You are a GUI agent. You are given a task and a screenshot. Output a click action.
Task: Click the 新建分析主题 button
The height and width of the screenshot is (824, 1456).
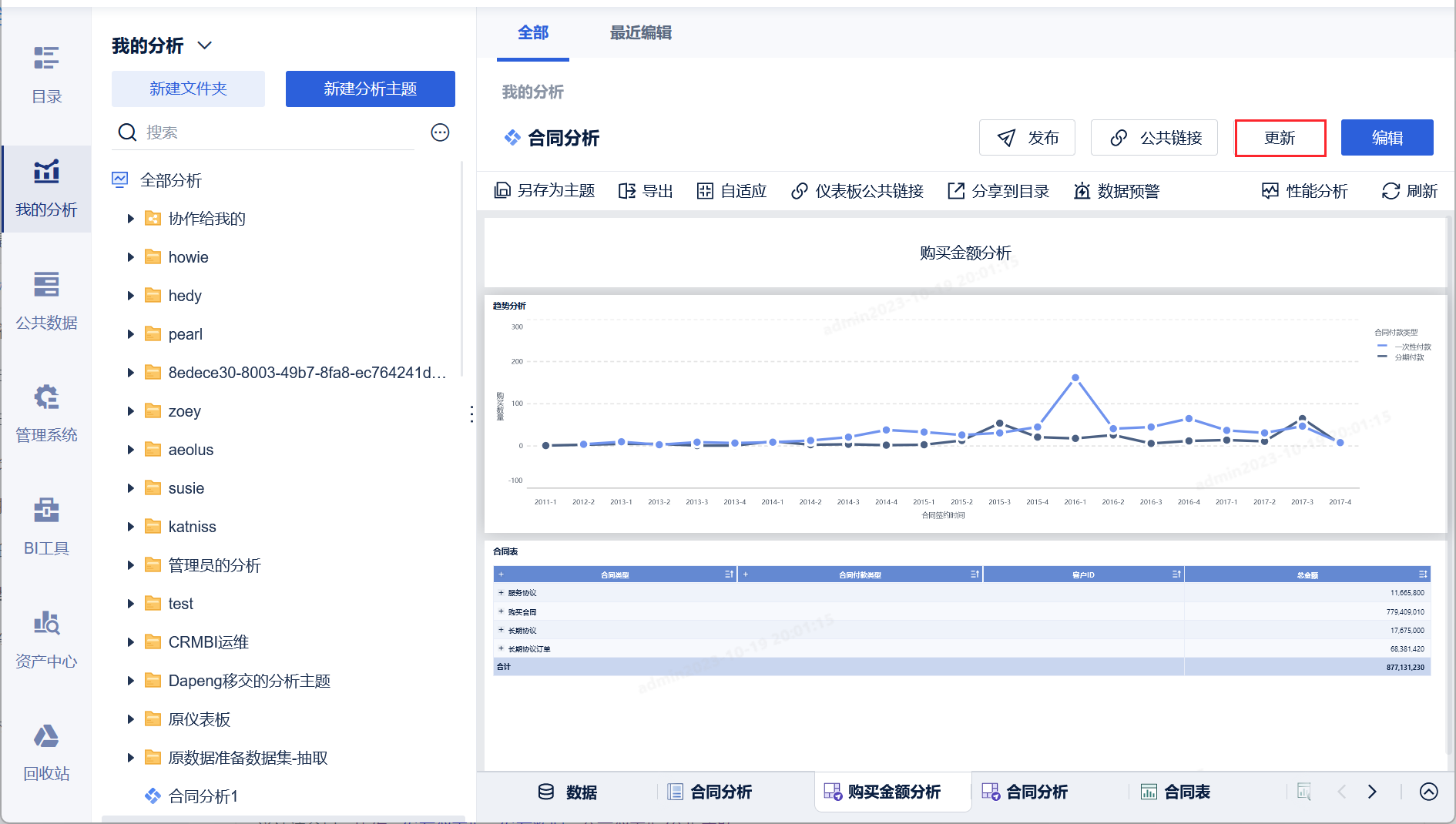pos(371,89)
